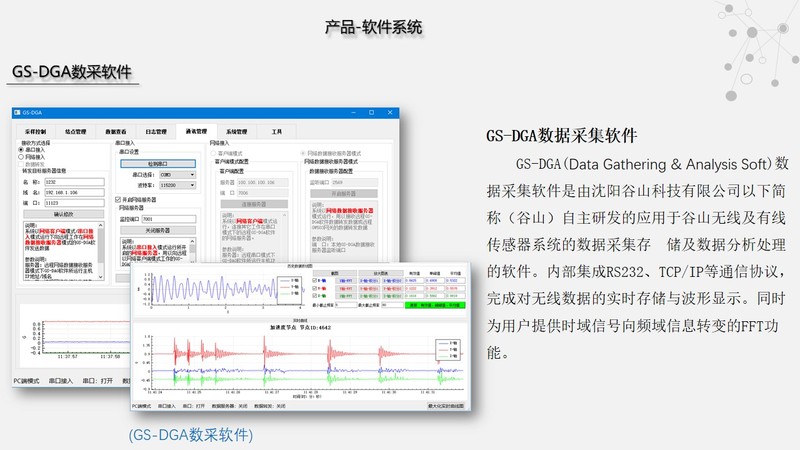Click the 端口 field showing 11123
This screenshot has height=450, width=800.
click(74, 203)
